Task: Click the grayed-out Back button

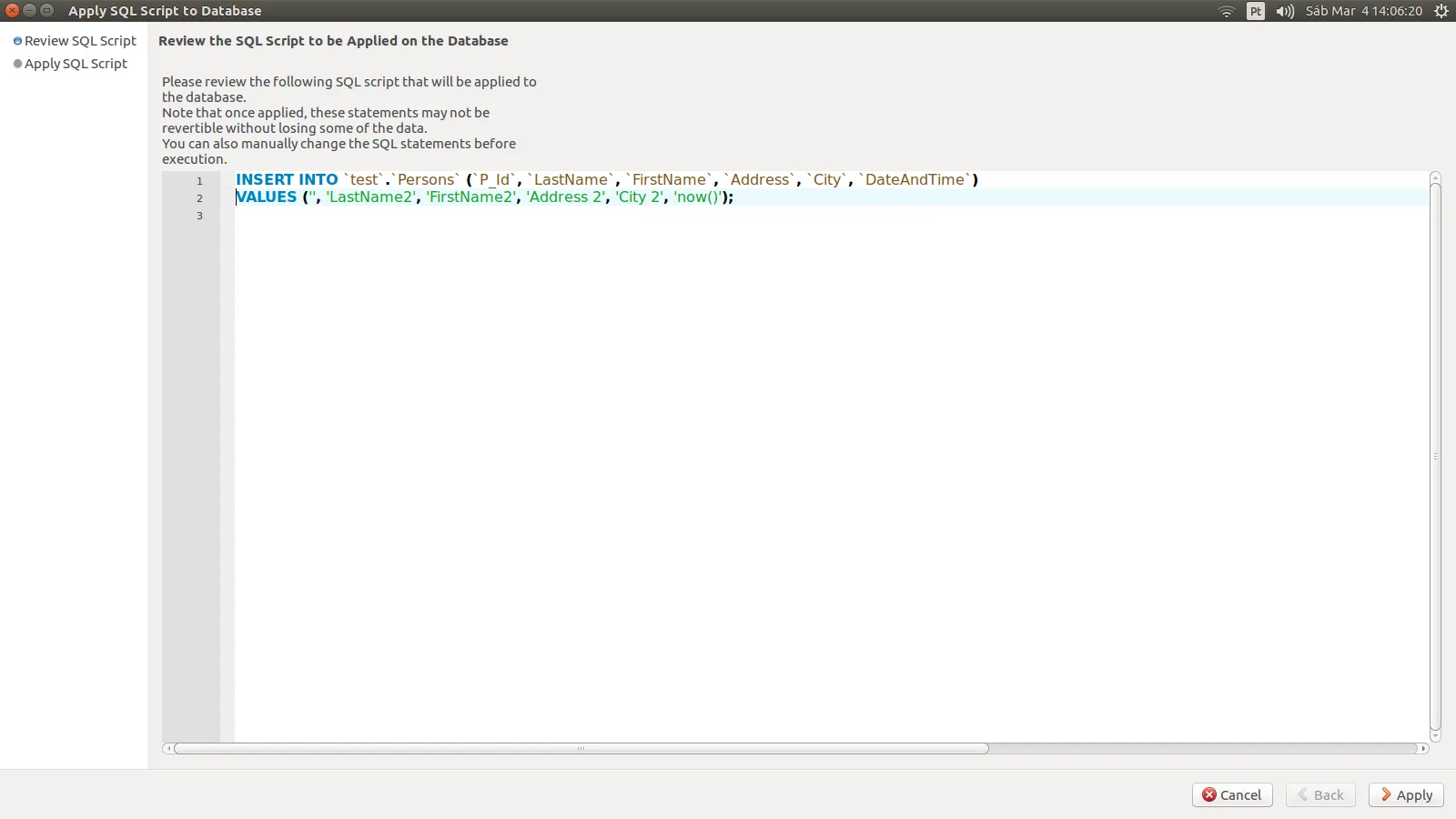Action: (x=1320, y=794)
